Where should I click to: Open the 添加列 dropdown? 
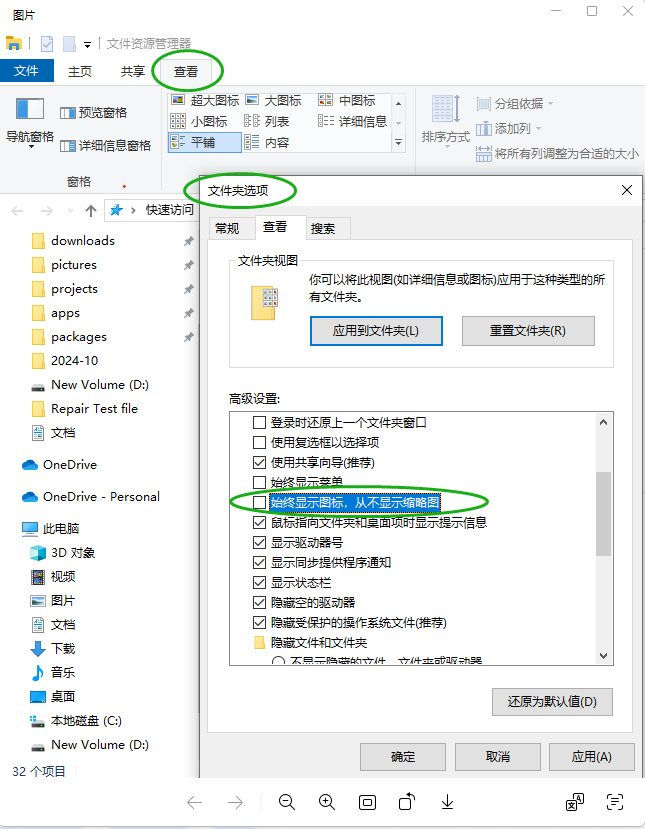(509, 128)
